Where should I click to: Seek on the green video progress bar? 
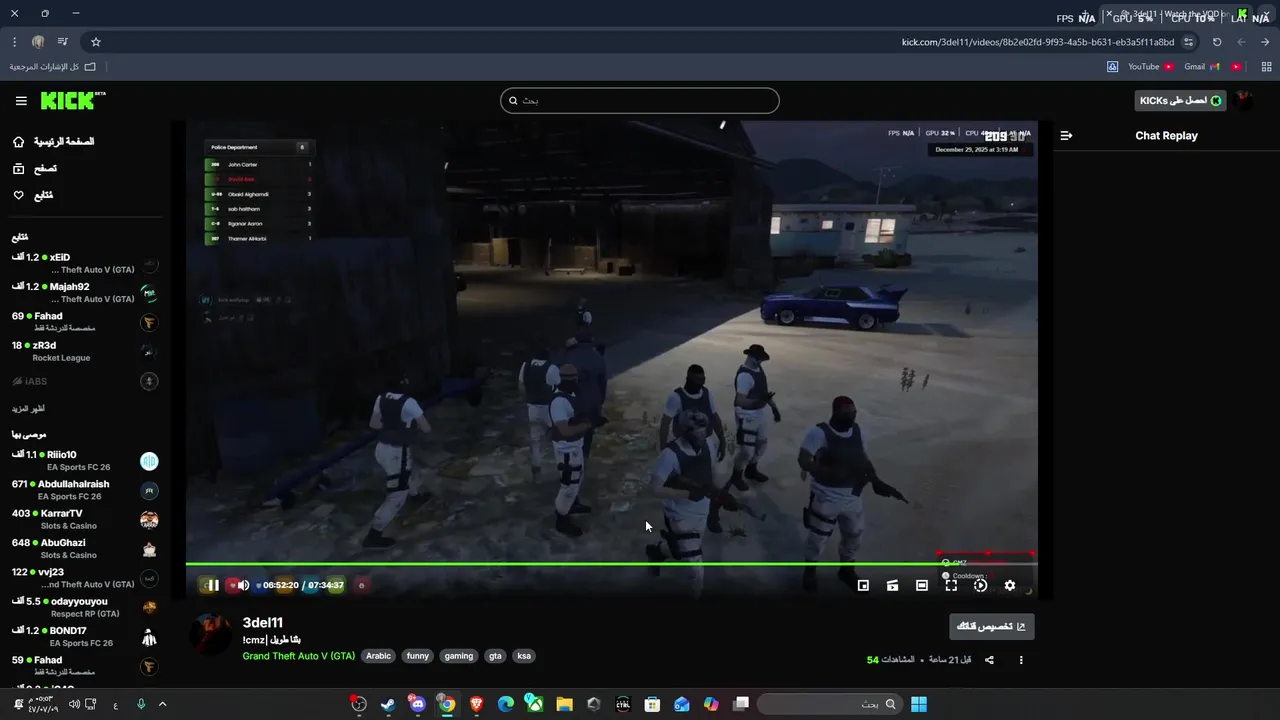click(x=610, y=564)
